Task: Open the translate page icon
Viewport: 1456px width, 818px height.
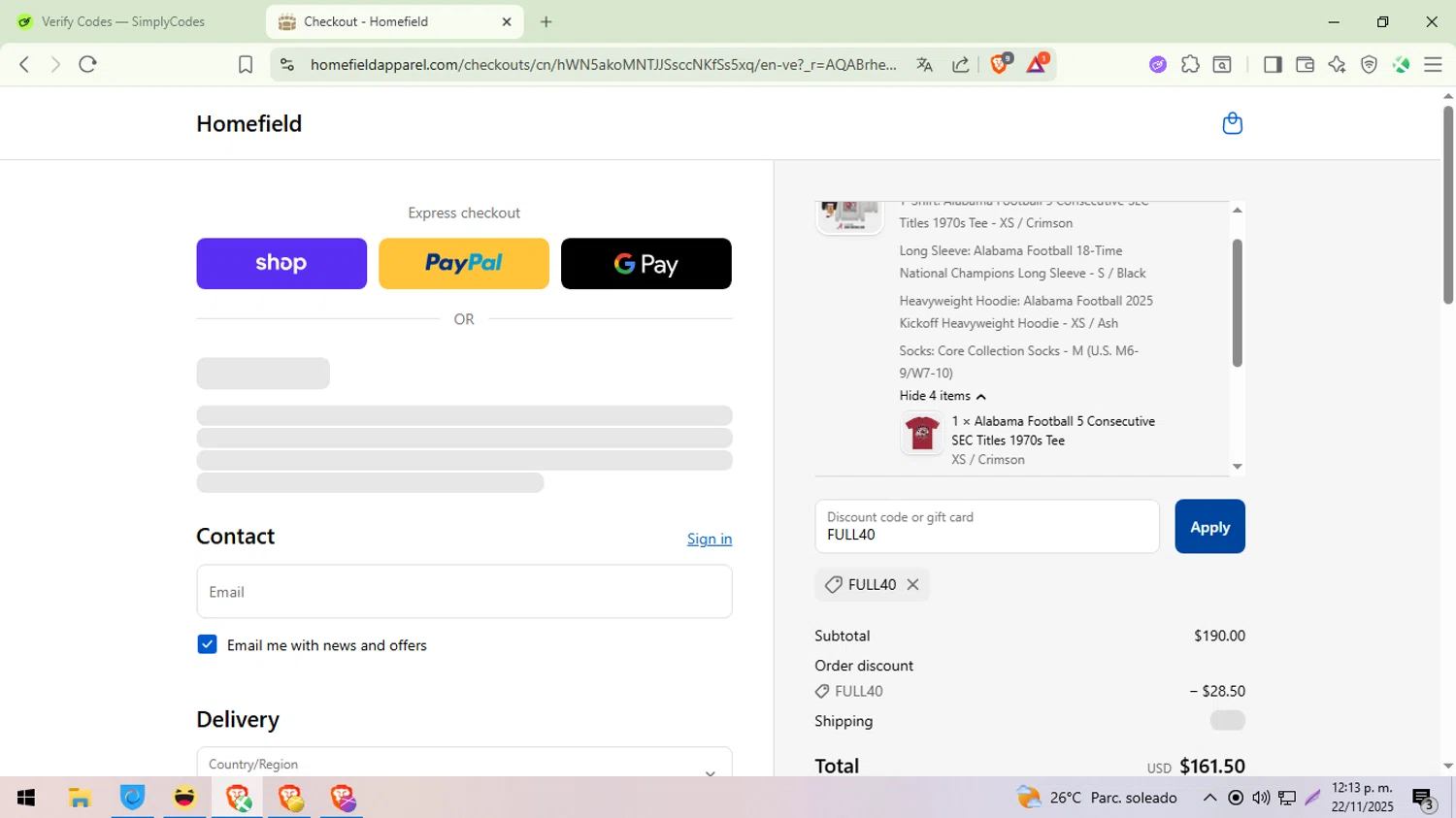Action: pyautogui.click(x=924, y=64)
